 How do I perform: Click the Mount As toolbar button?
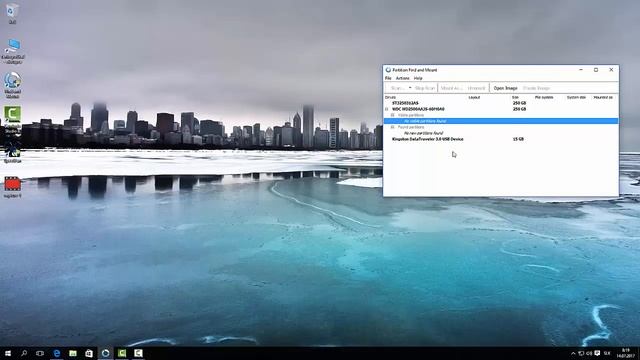point(451,88)
